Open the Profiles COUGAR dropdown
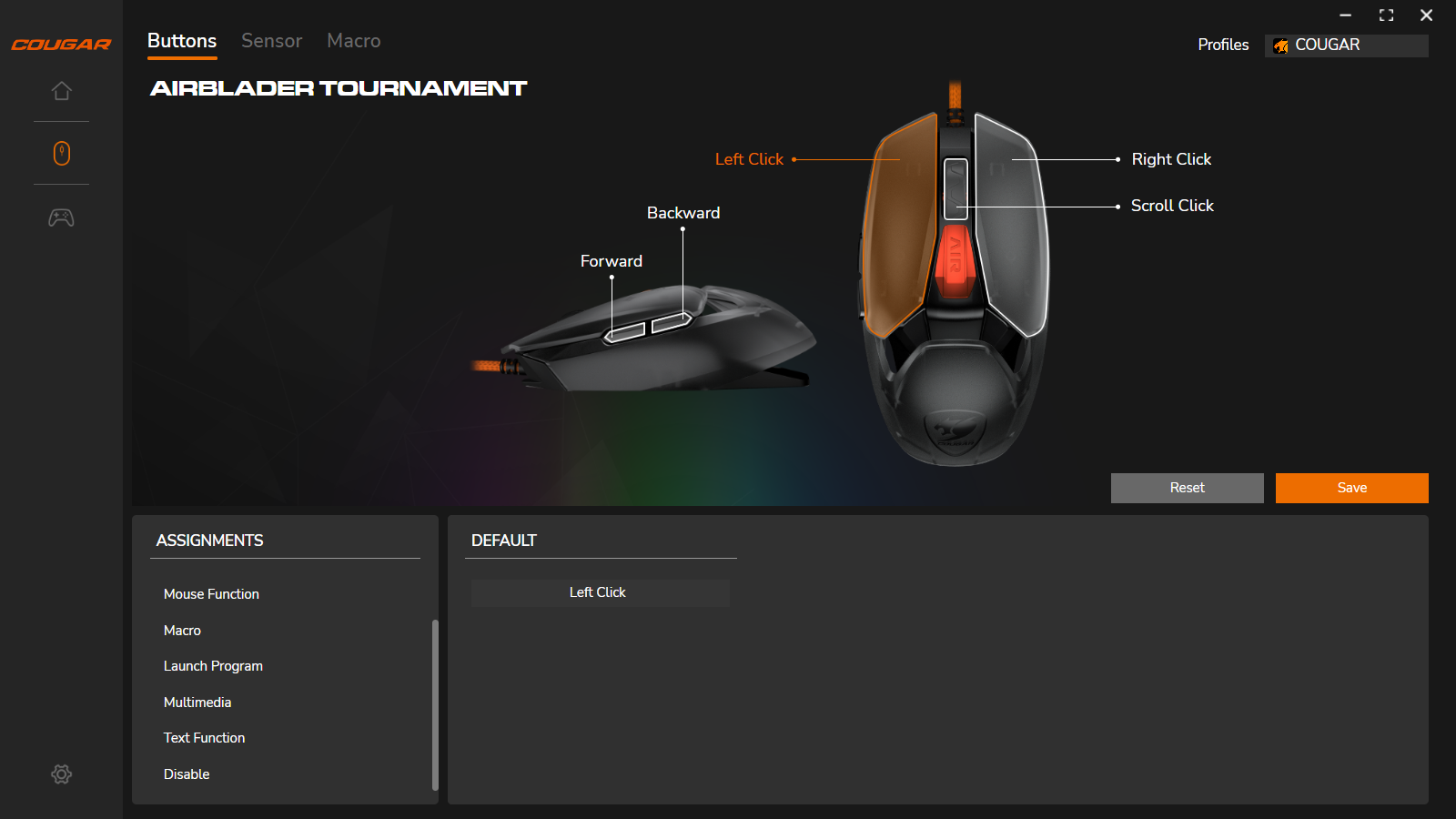This screenshot has height=819, width=1456. (x=1347, y=45)
